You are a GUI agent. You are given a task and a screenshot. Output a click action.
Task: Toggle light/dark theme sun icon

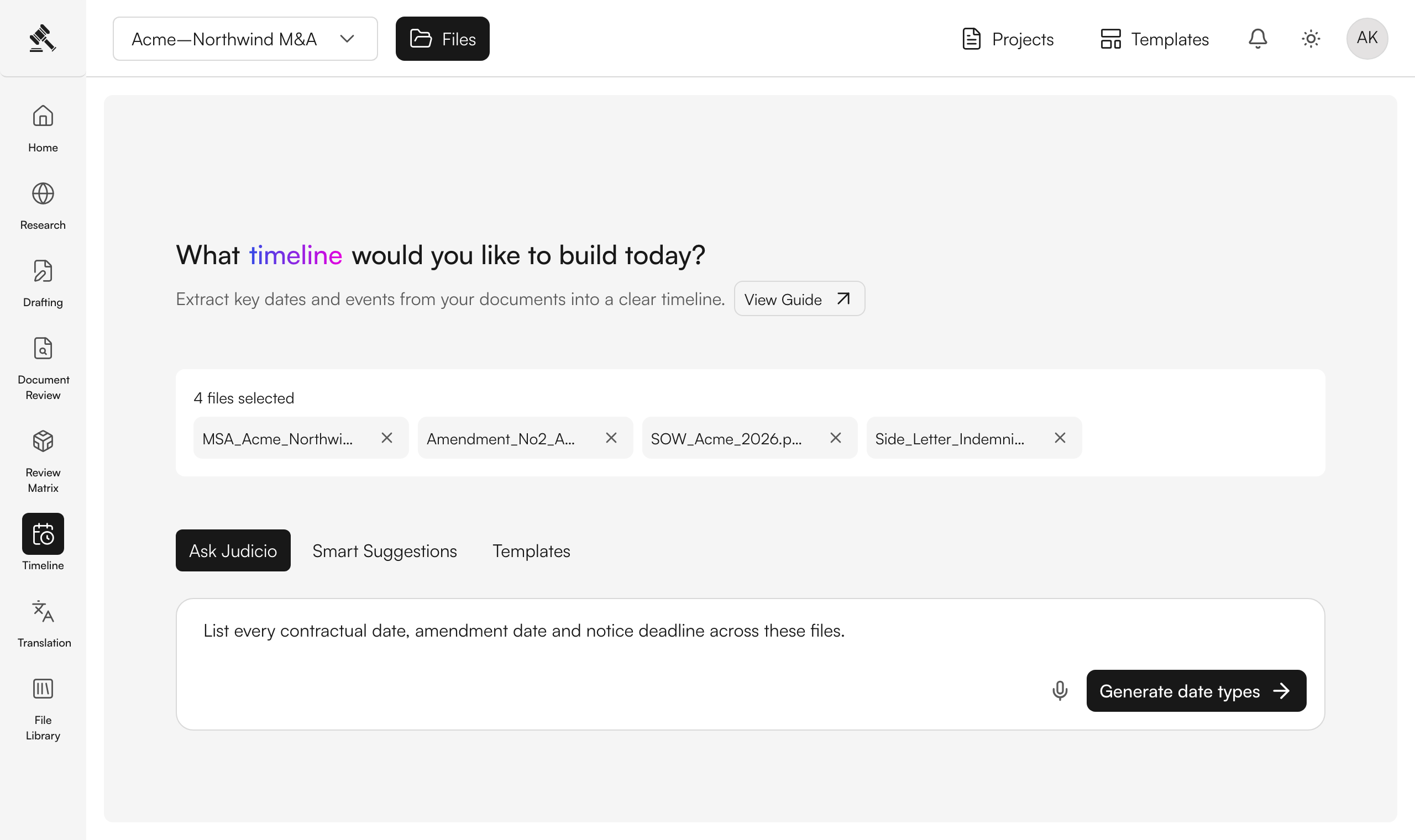(x=1311, y=39)
